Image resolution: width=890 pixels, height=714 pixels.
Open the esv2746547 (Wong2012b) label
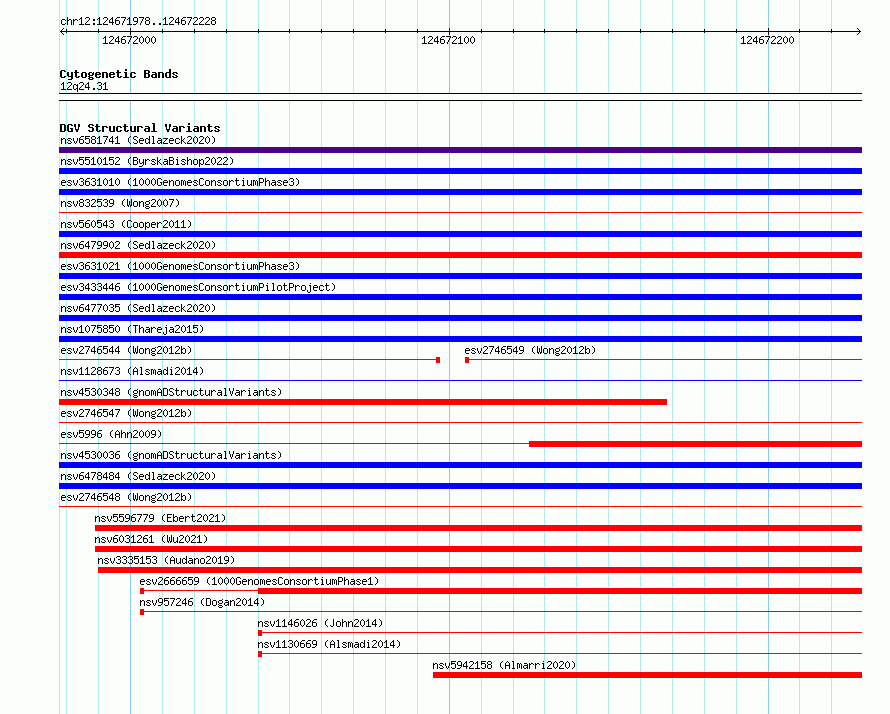point(126,413)
